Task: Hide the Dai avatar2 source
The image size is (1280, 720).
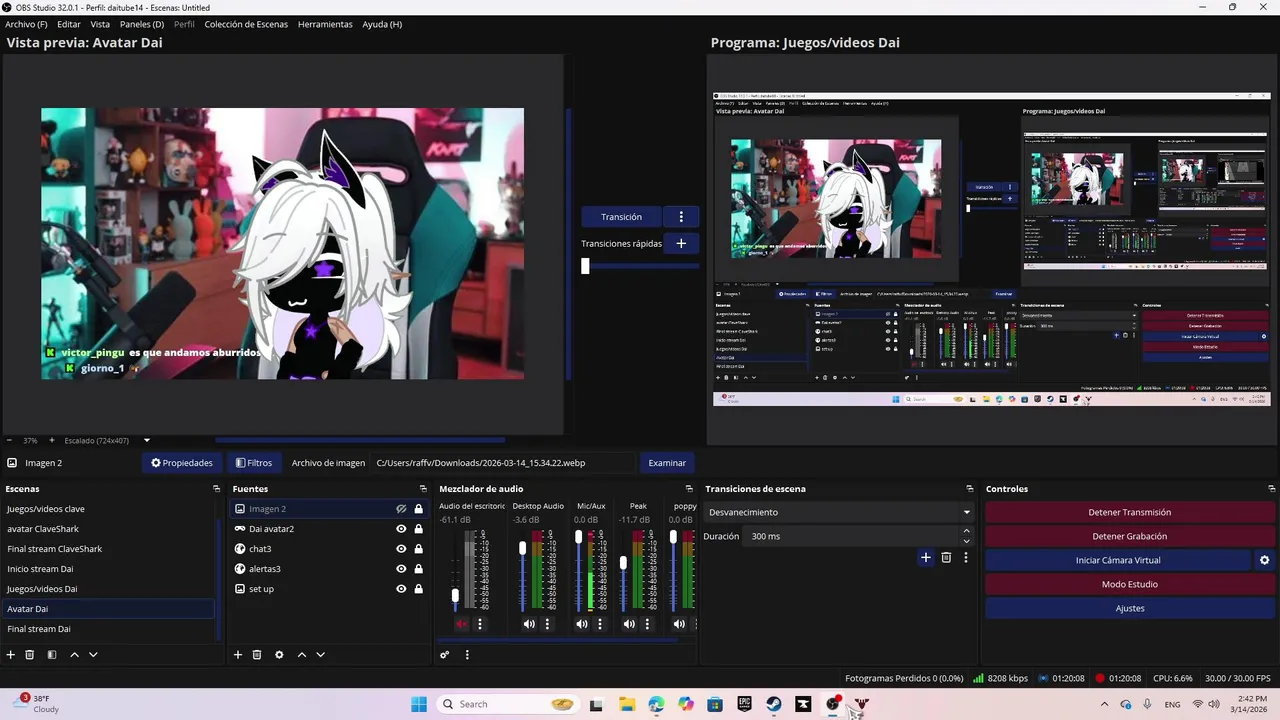Action: (401, 529)
